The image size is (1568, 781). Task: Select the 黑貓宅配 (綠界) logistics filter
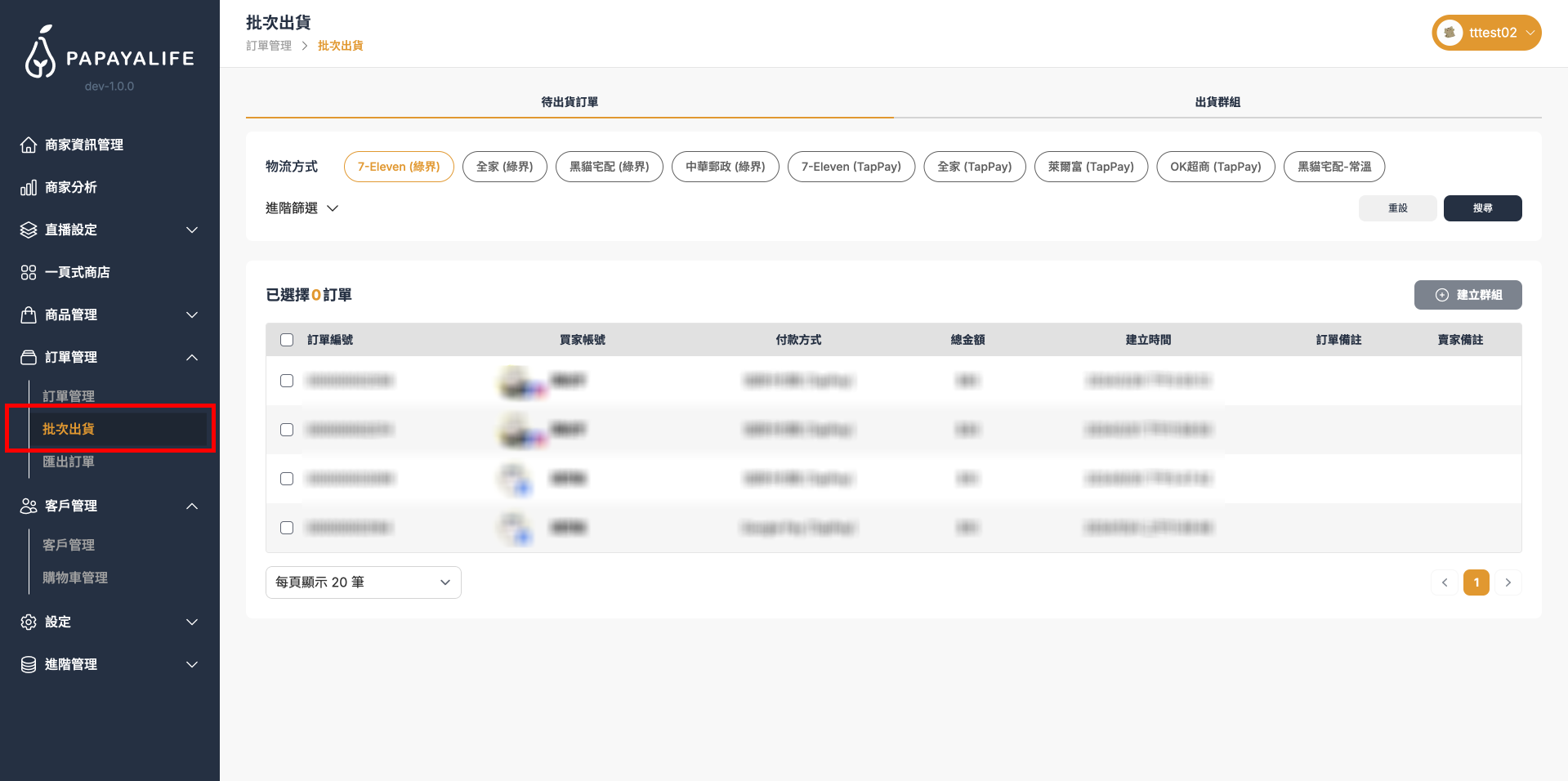pyautogui.click(x=609, y=167)
